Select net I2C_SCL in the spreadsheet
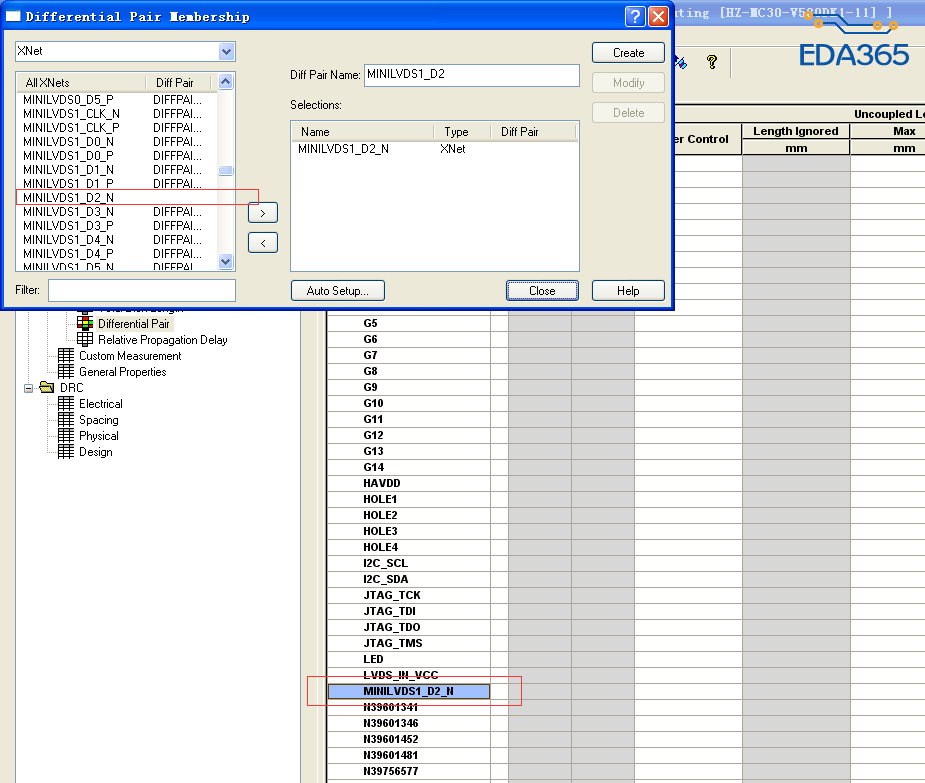The height and width of the screenshot is (783, 925). pyautogui.click(x=386, y=564)
